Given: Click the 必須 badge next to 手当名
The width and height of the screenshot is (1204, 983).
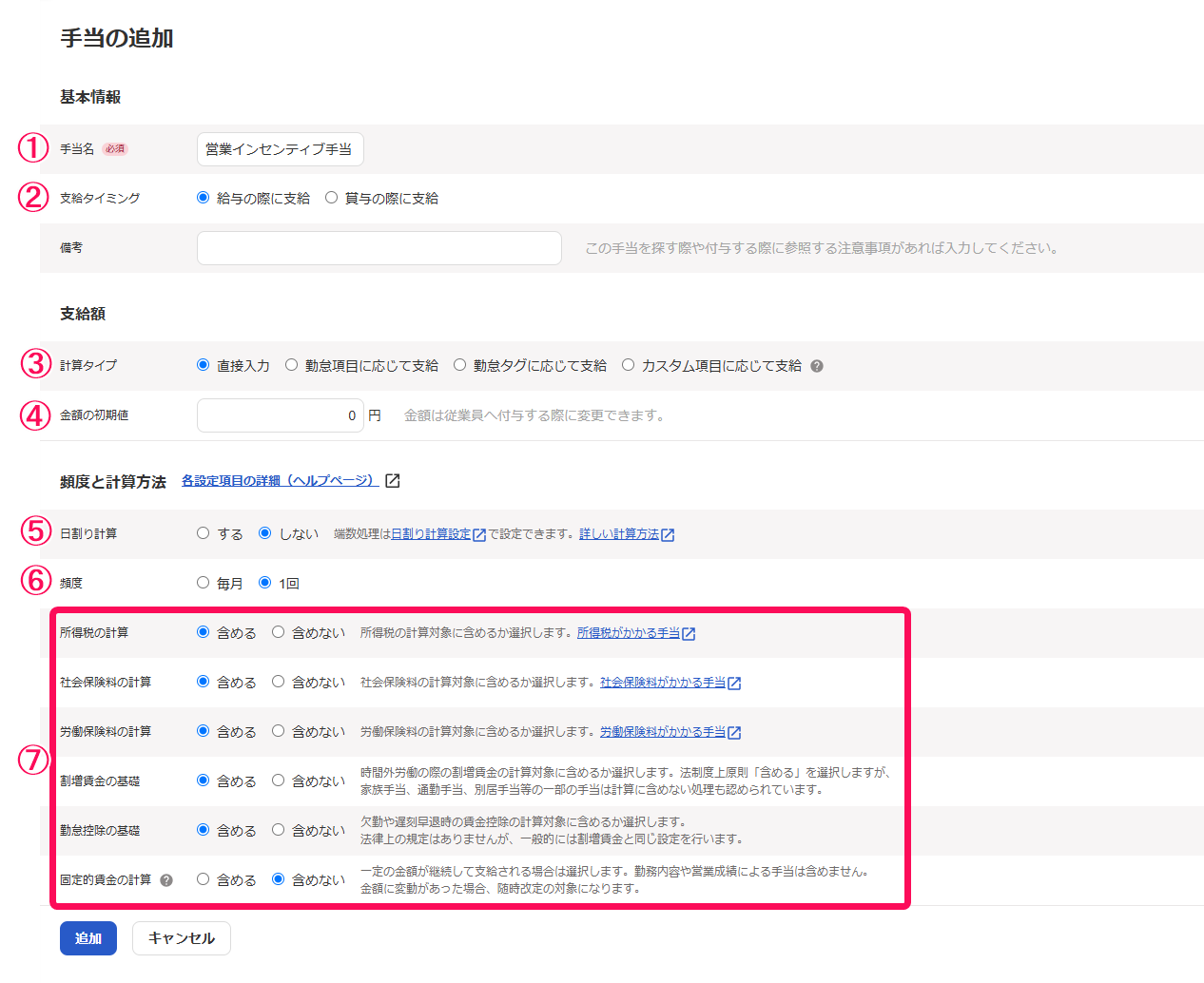Looking at the screenshot, I should (115, 149).
